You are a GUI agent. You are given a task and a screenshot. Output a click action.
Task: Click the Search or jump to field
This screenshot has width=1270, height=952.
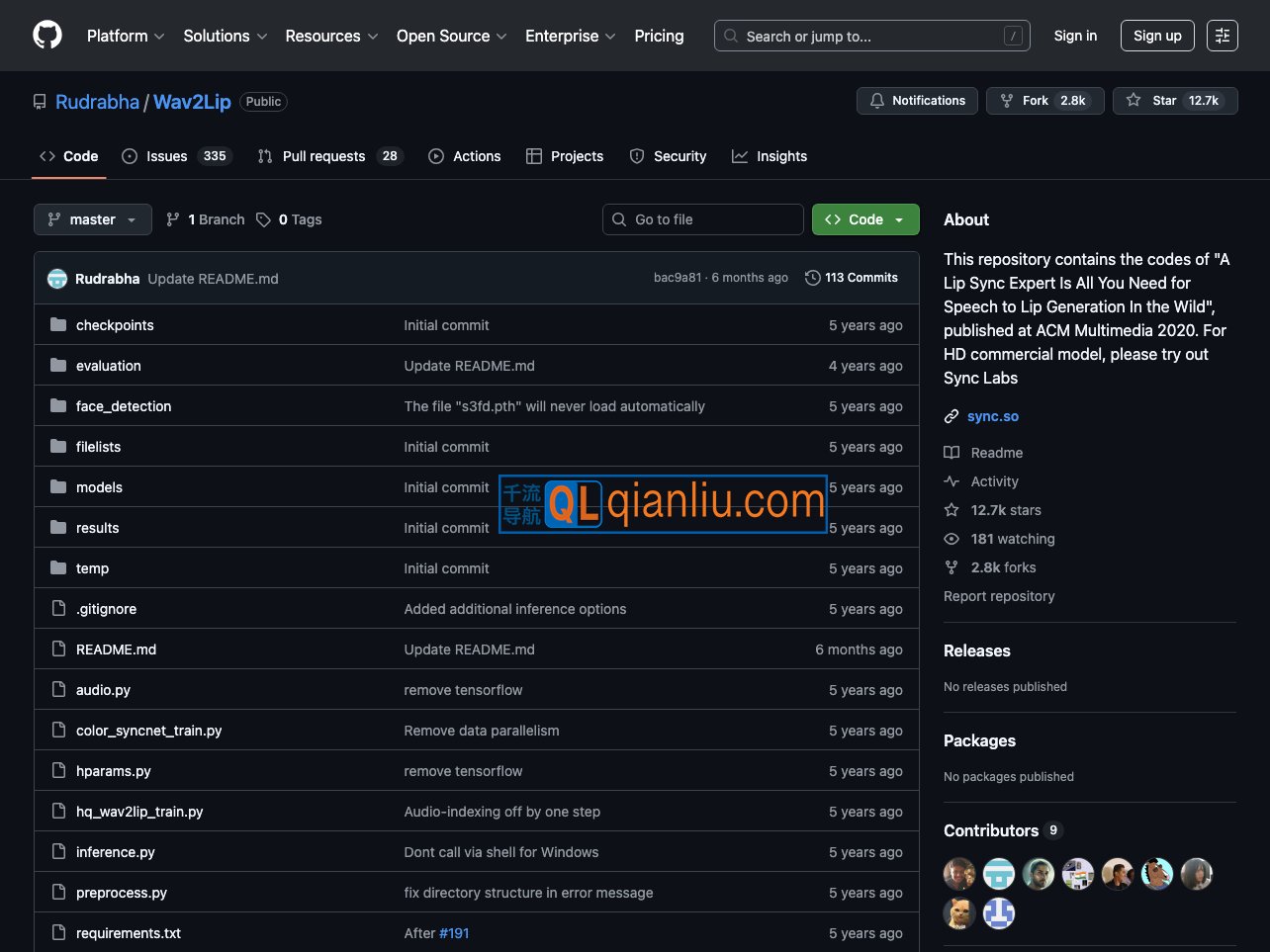click(x=871, y=36)
